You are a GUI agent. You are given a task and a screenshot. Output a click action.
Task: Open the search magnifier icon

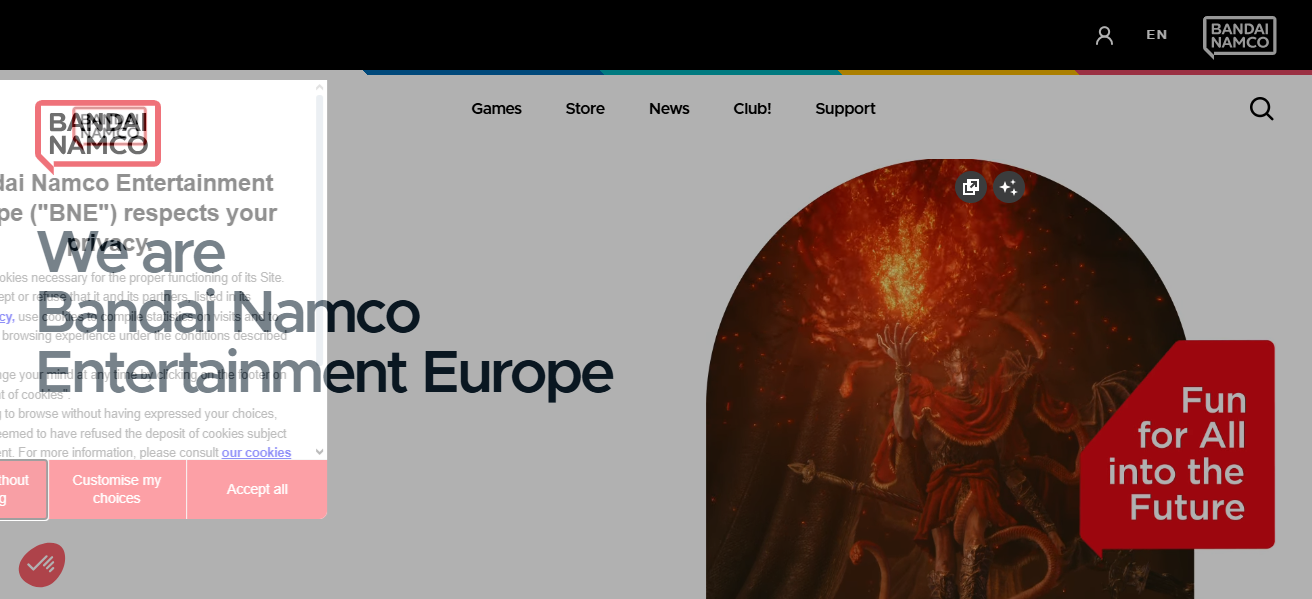1261,108
